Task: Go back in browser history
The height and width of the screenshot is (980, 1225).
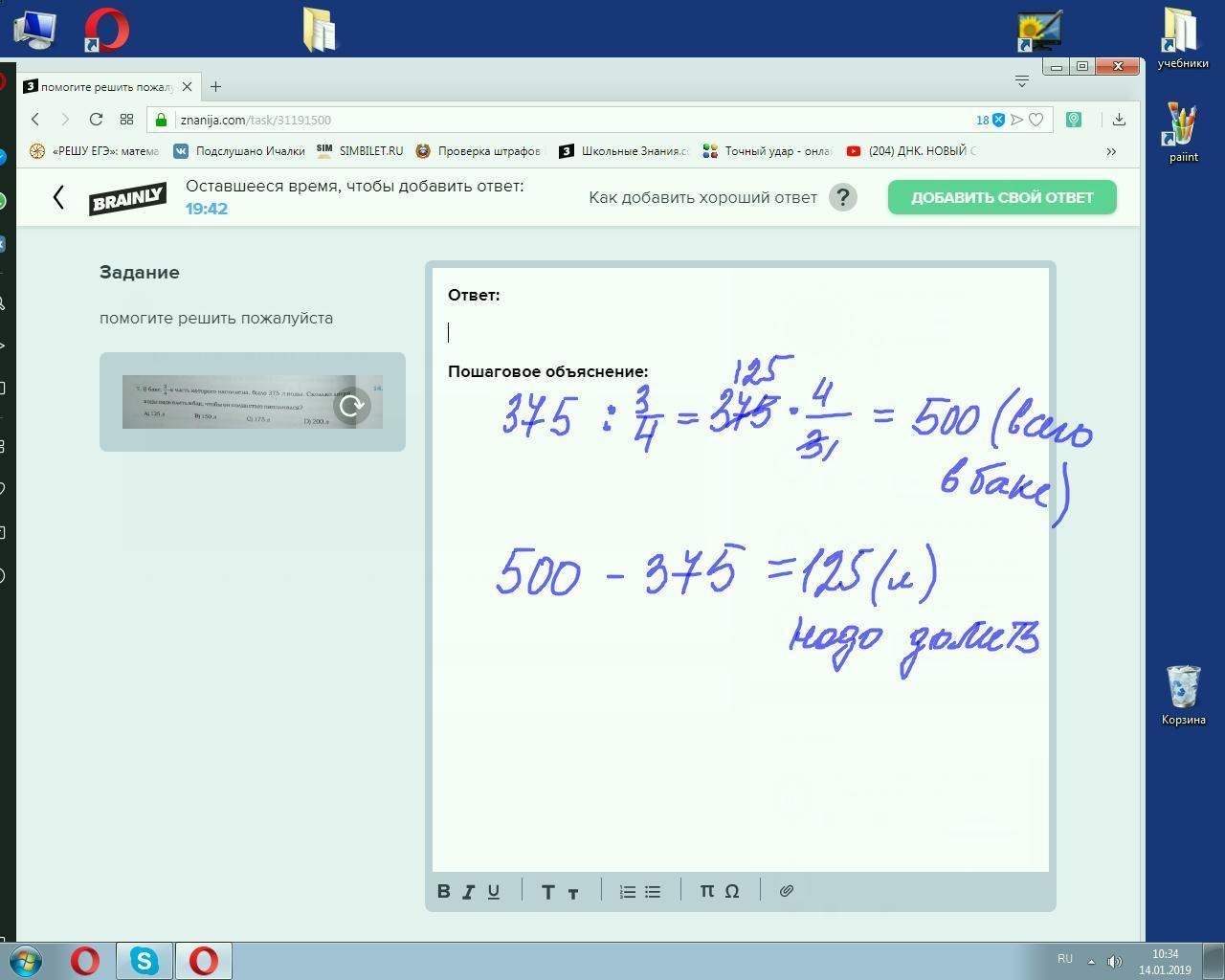Action: tap(35, 120)
